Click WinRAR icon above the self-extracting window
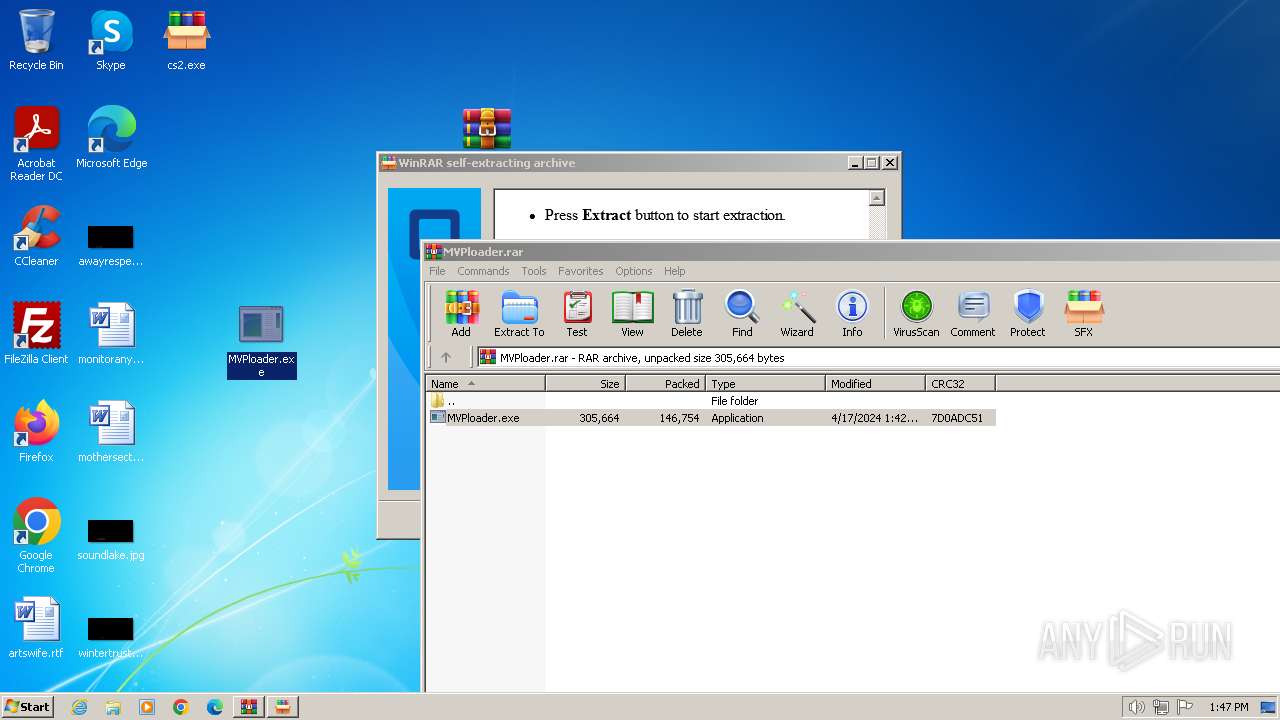 tap(487, 129)
